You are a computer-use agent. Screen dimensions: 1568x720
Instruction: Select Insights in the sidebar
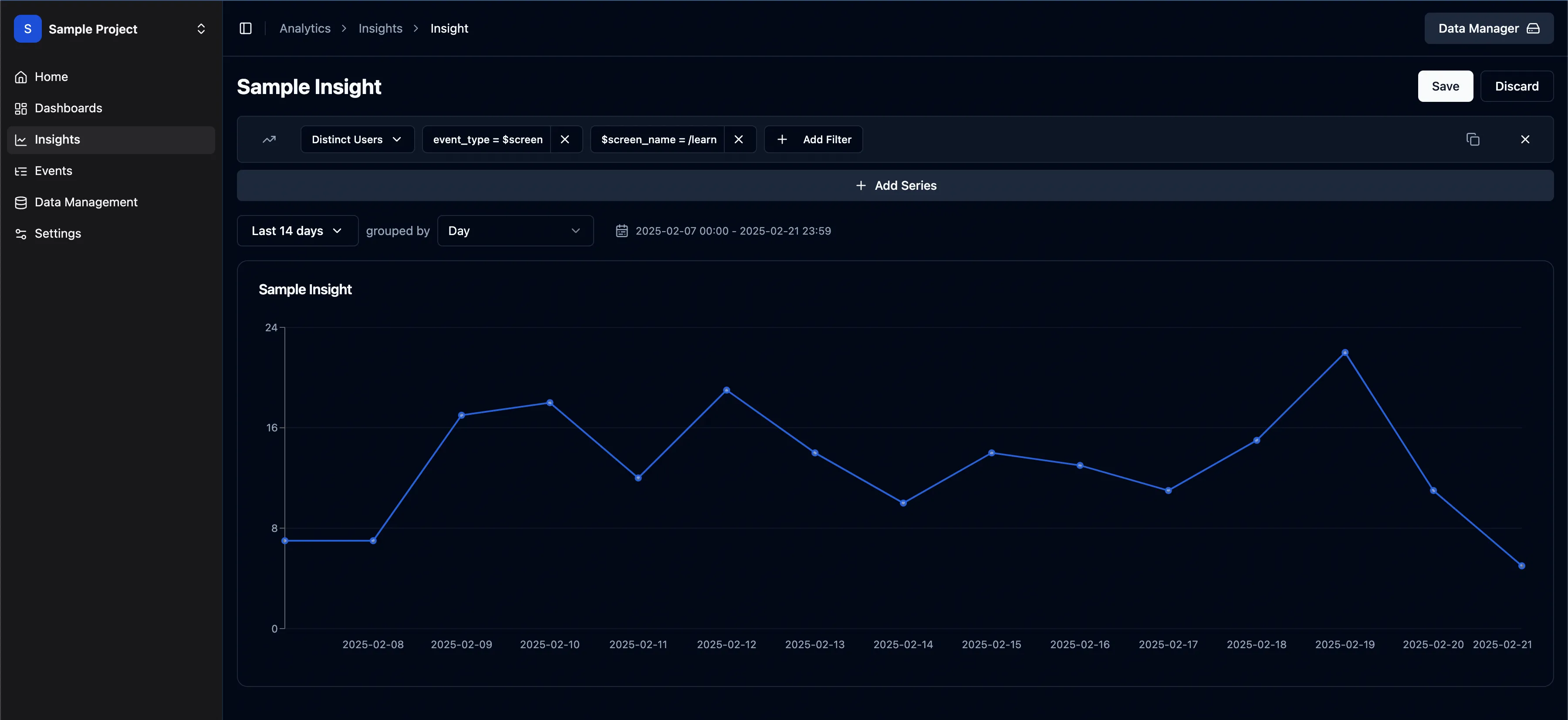[111, 140]
